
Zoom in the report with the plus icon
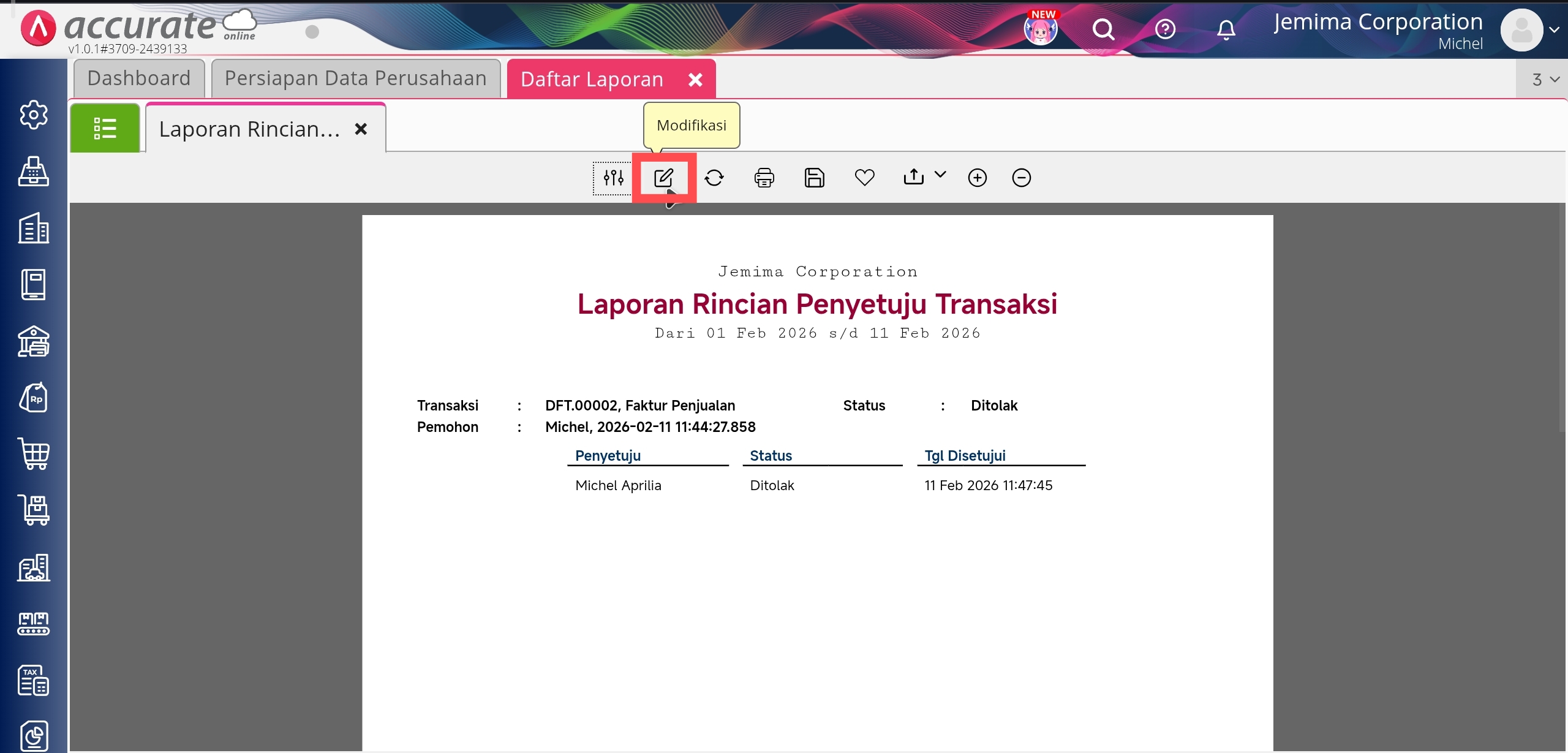(977, 178)
